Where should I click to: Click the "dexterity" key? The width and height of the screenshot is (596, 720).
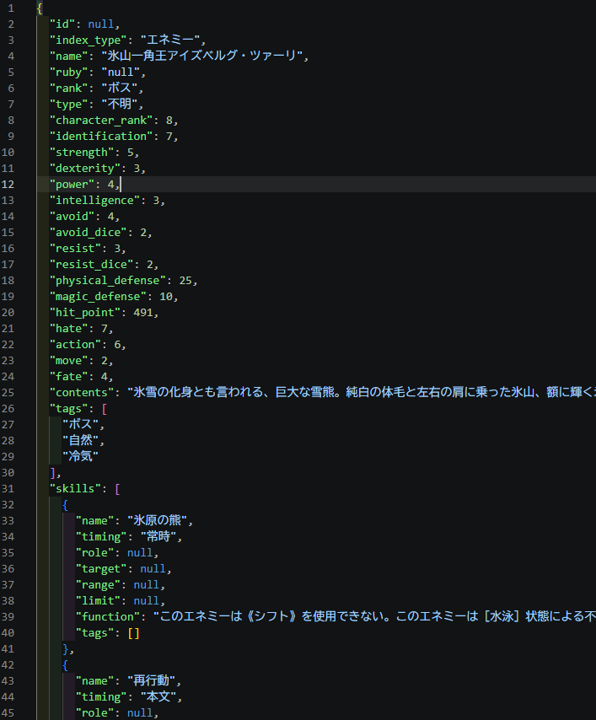(x=85, y=168)
